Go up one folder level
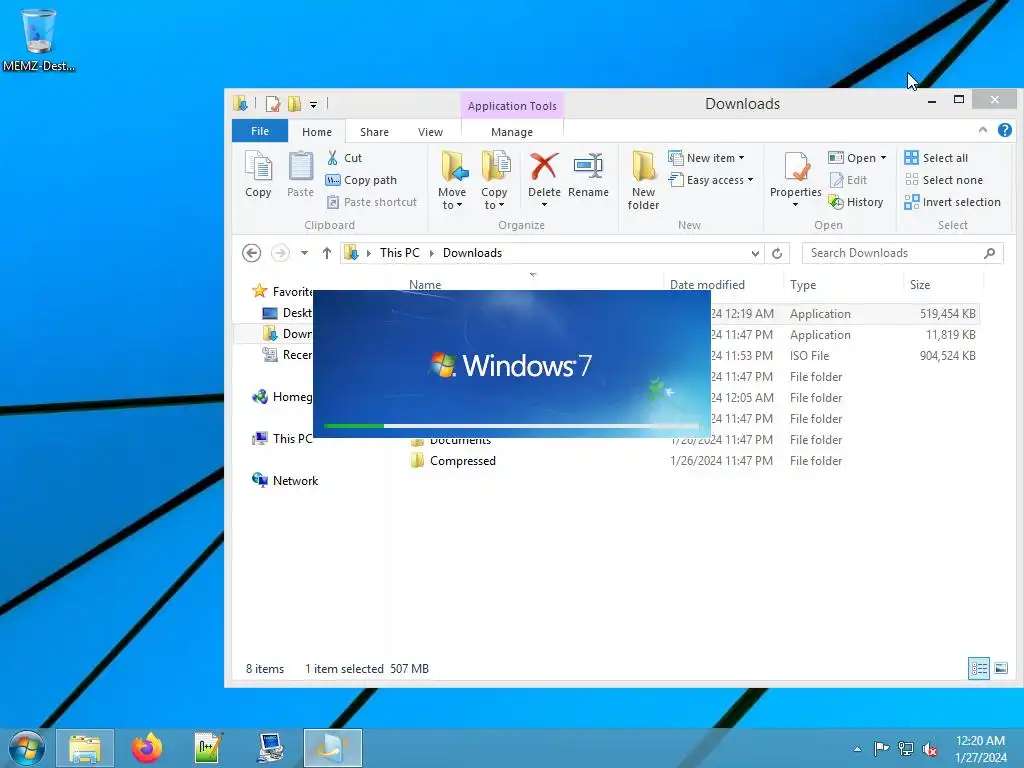 [x=327, y=253]
